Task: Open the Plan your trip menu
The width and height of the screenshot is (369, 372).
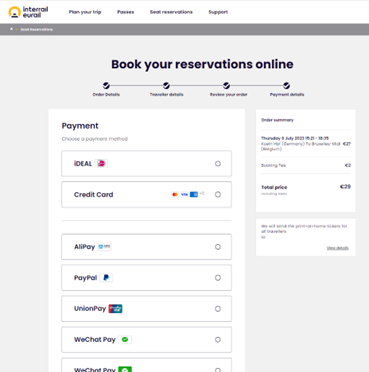Action: click(85, 12)
